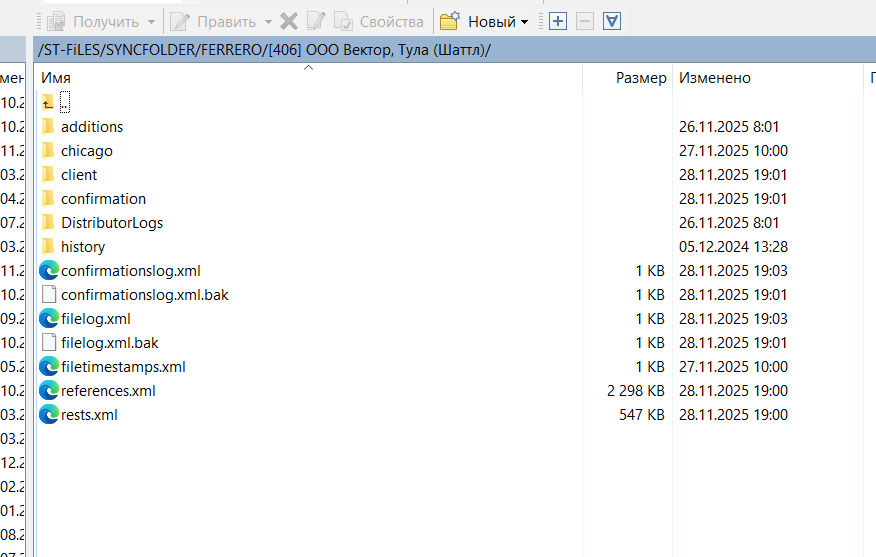876x557 pixels.
Task: Click the Получить download button
Action: point(93,22)
